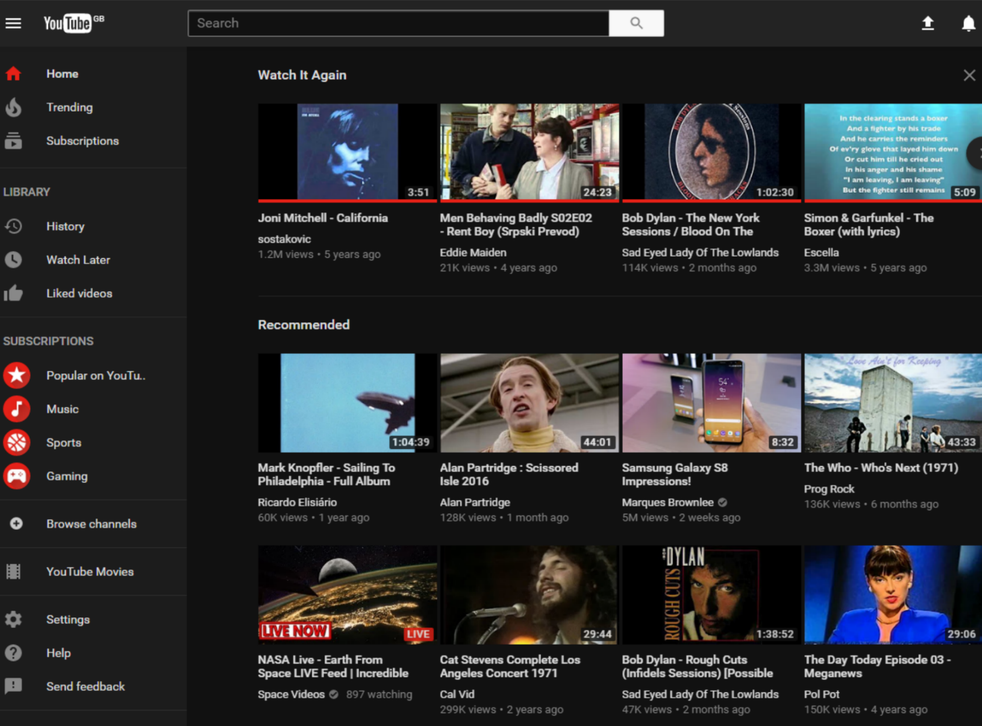Open Ricardo Elisiário channel link

pos(297,502)
